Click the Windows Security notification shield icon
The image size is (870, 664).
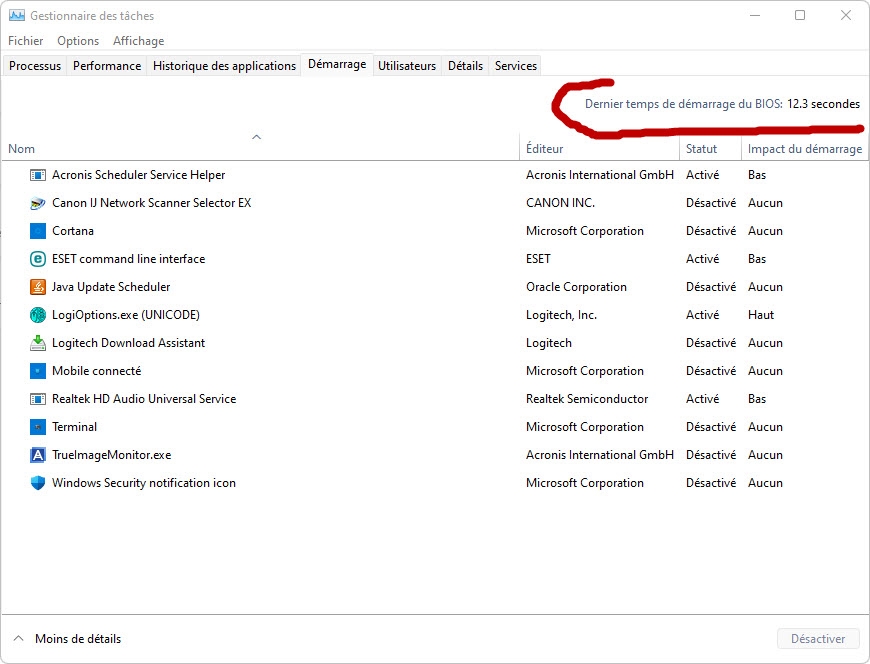[38, 483]
